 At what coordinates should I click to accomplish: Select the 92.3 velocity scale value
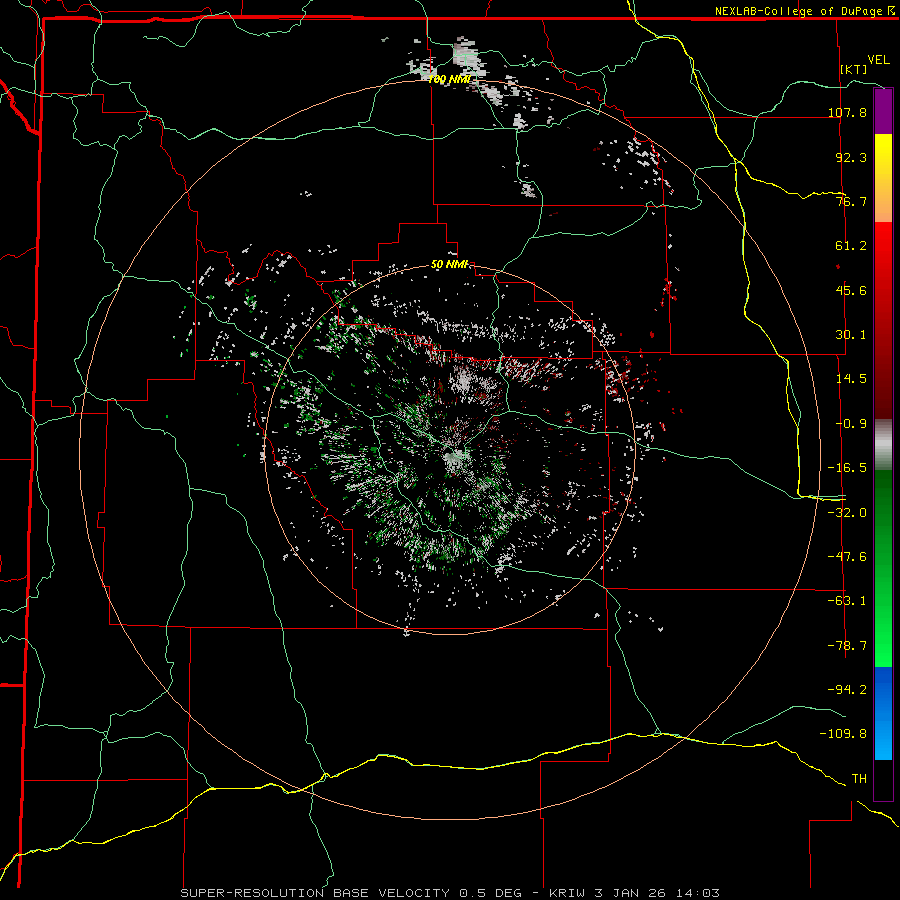click(851, 157)
